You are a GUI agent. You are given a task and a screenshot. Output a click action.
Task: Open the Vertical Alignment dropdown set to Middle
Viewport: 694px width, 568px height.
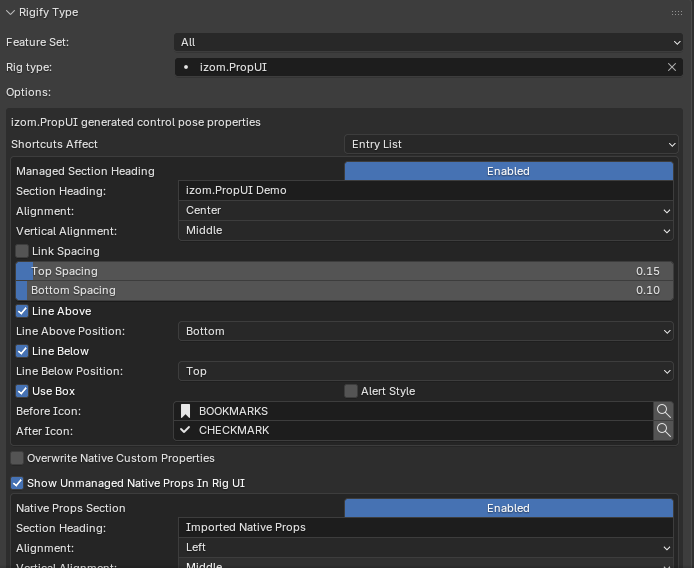coord(426,230)
